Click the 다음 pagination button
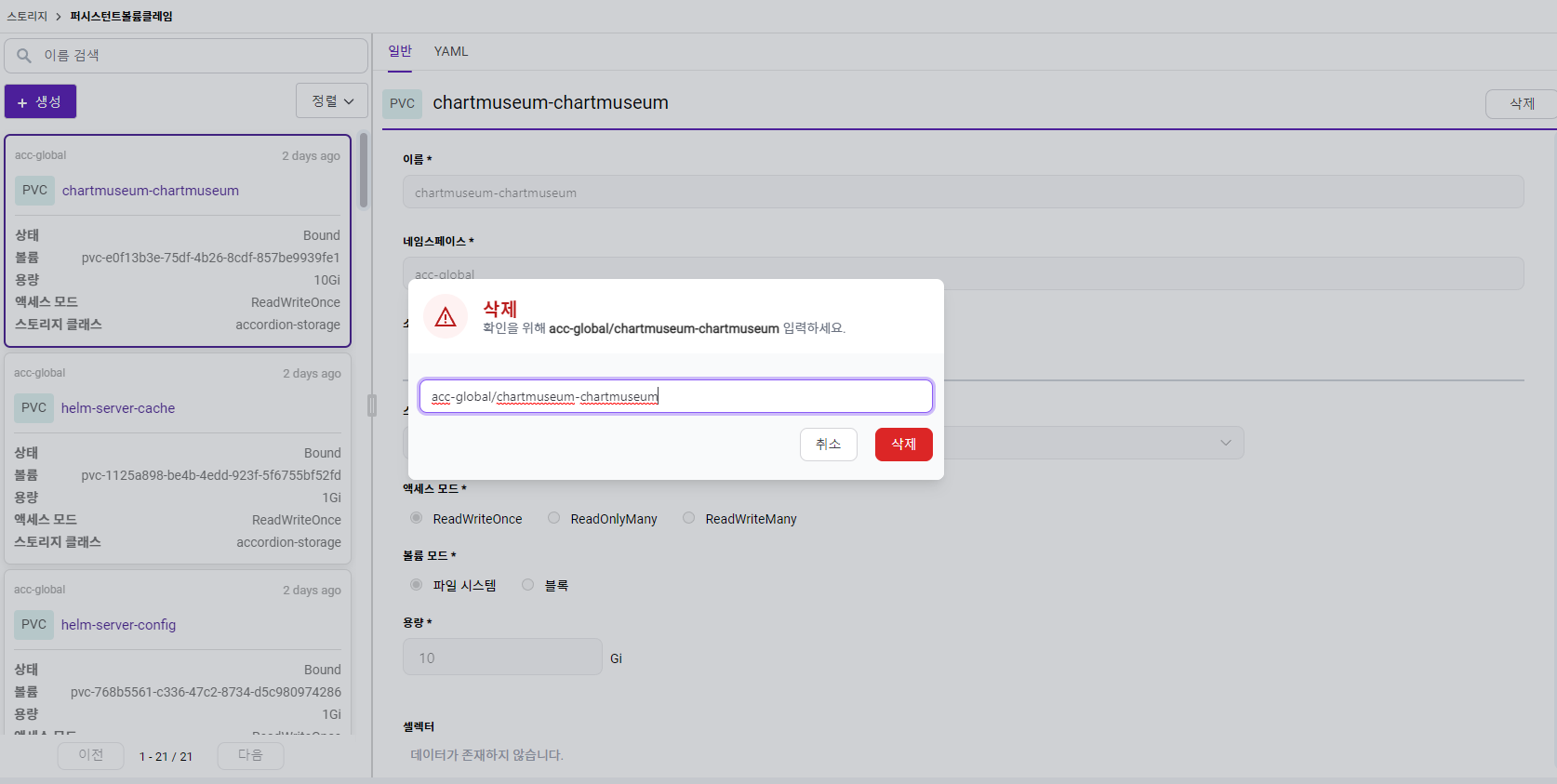The height and width of the screenshot is (784, 1557). (250, 755)
